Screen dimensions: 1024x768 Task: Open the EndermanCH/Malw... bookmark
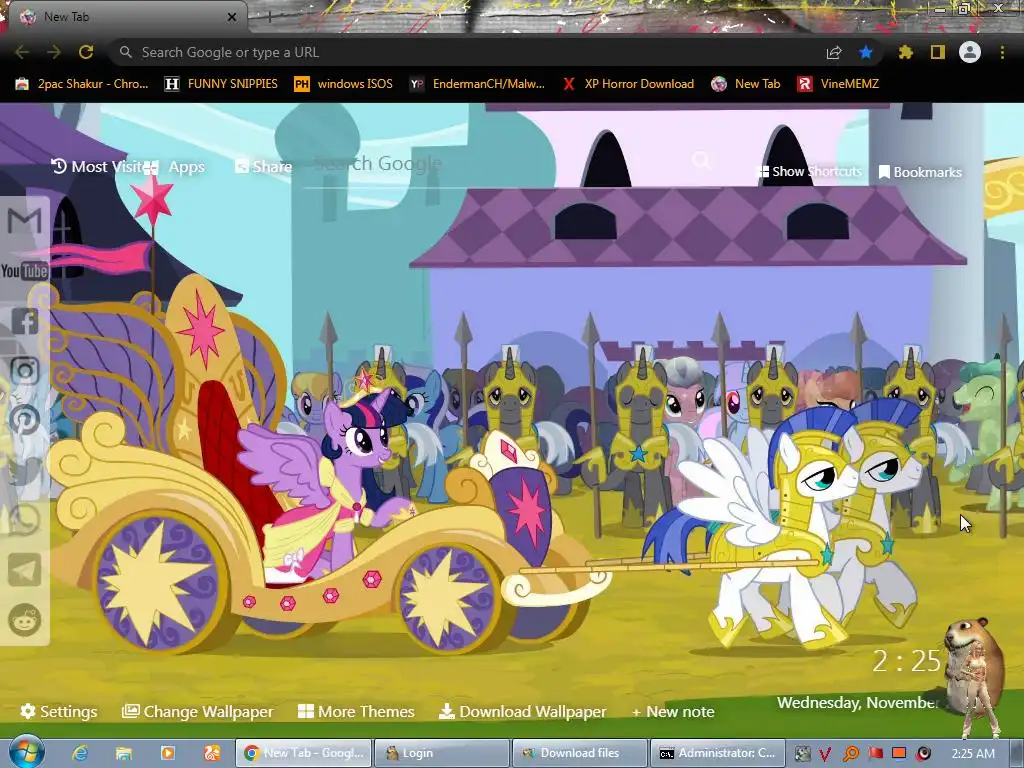point(477,84)
